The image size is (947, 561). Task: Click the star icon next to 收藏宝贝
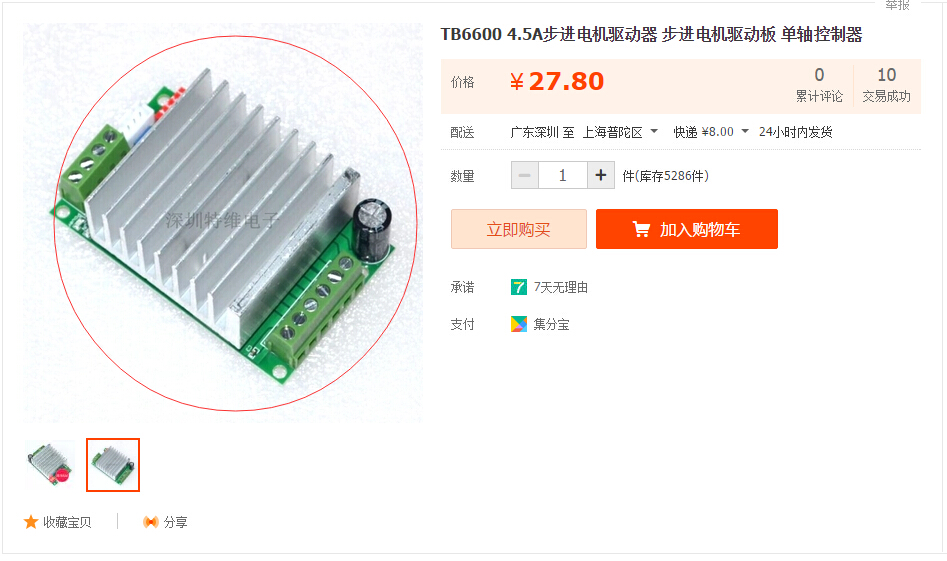[x=31, y=522]
